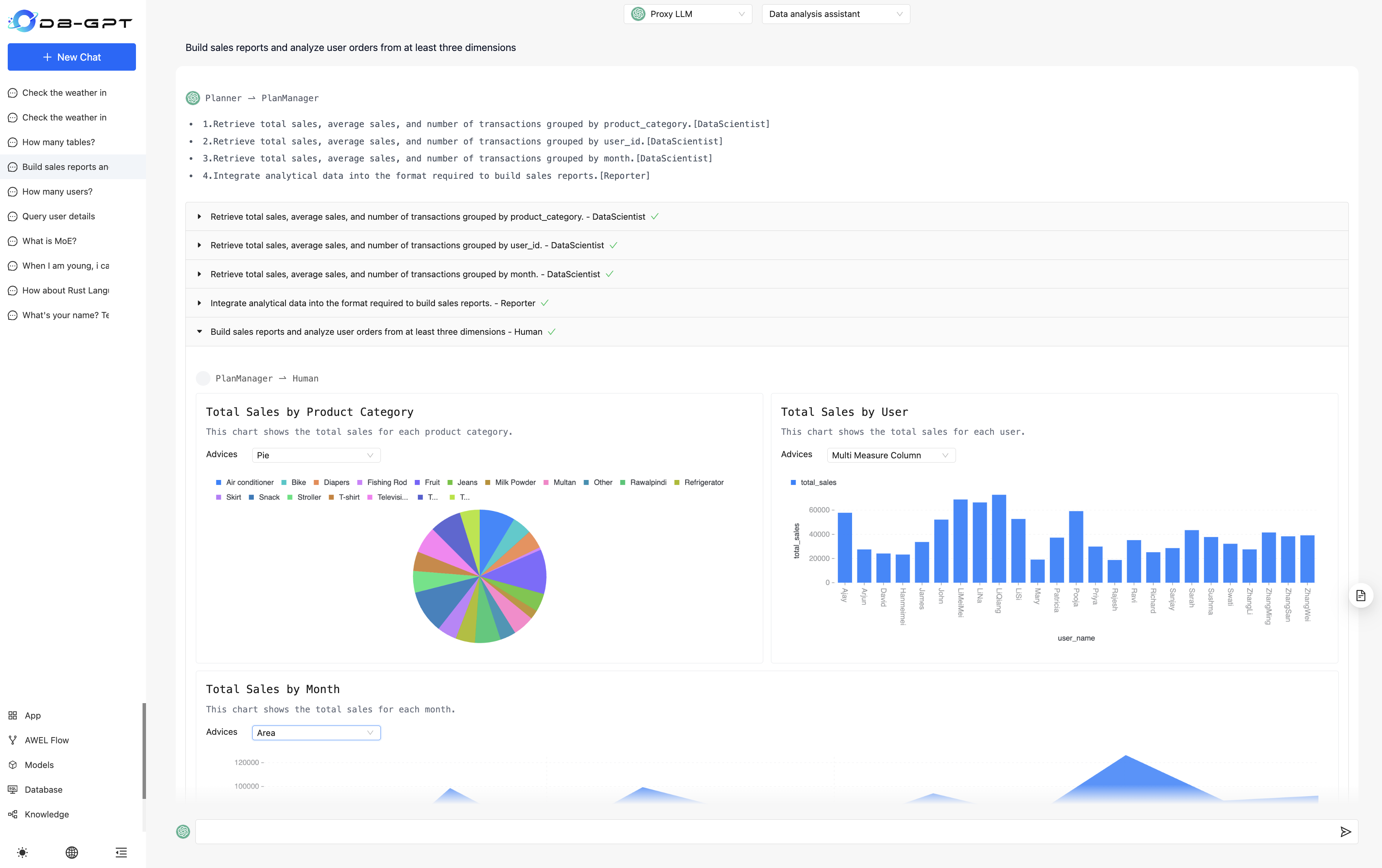Image resolution: width=1382 pixels, height=868 pixels.
Task: Expand the product_category DataScientist plan step
Action: [x=200, y=217]
